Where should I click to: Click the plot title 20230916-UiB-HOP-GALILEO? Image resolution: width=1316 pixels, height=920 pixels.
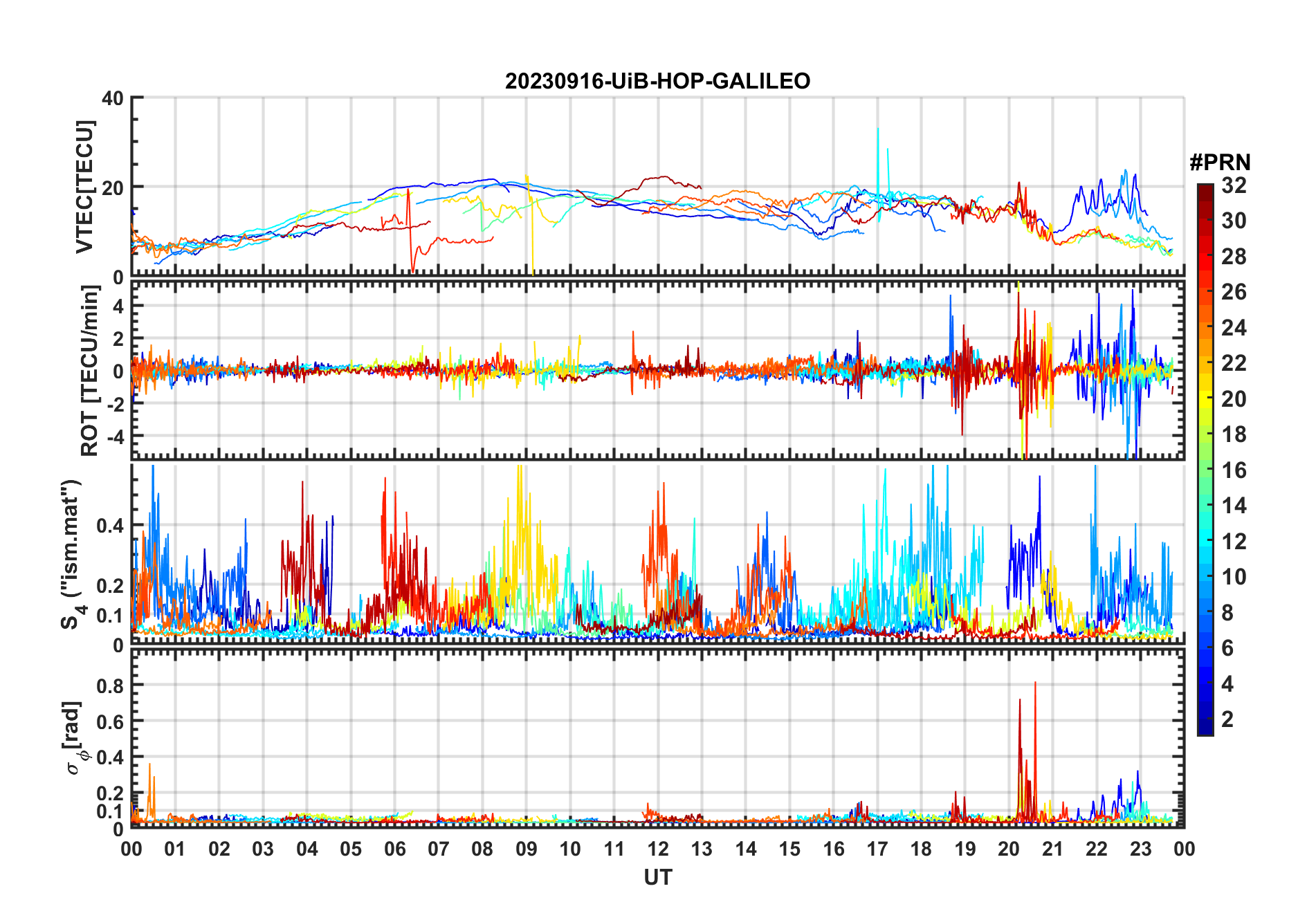(657, 81)
